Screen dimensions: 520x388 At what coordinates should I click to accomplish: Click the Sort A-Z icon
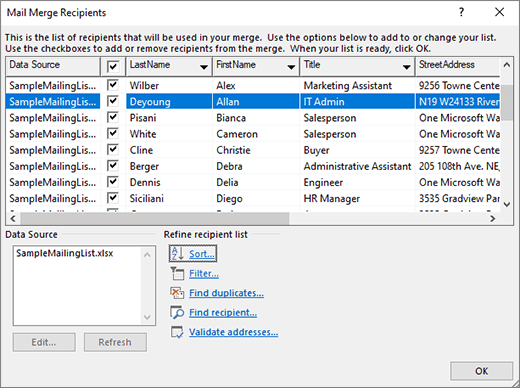[x=177, y=254]
